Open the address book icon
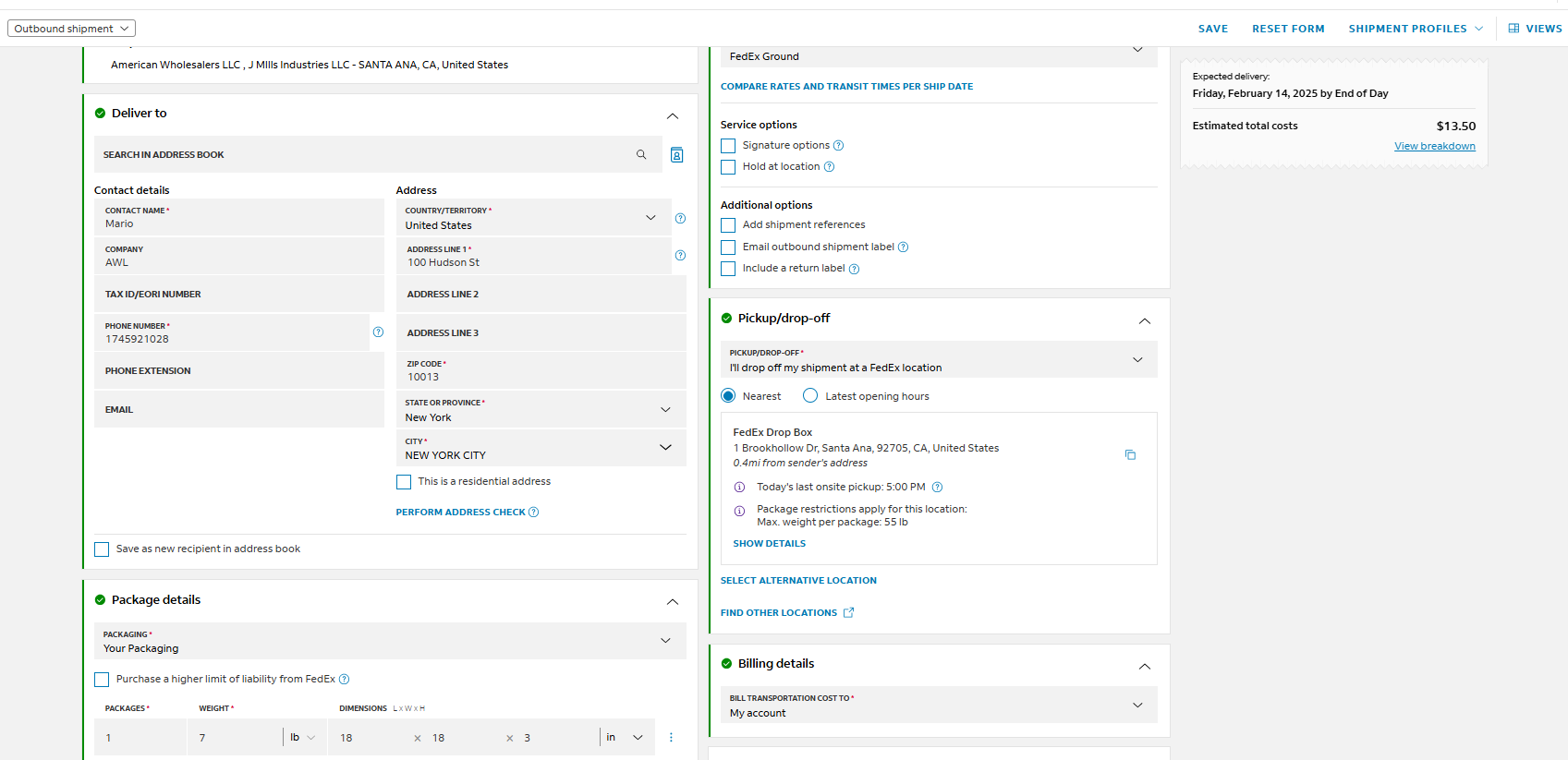 (x=676, y=155)
